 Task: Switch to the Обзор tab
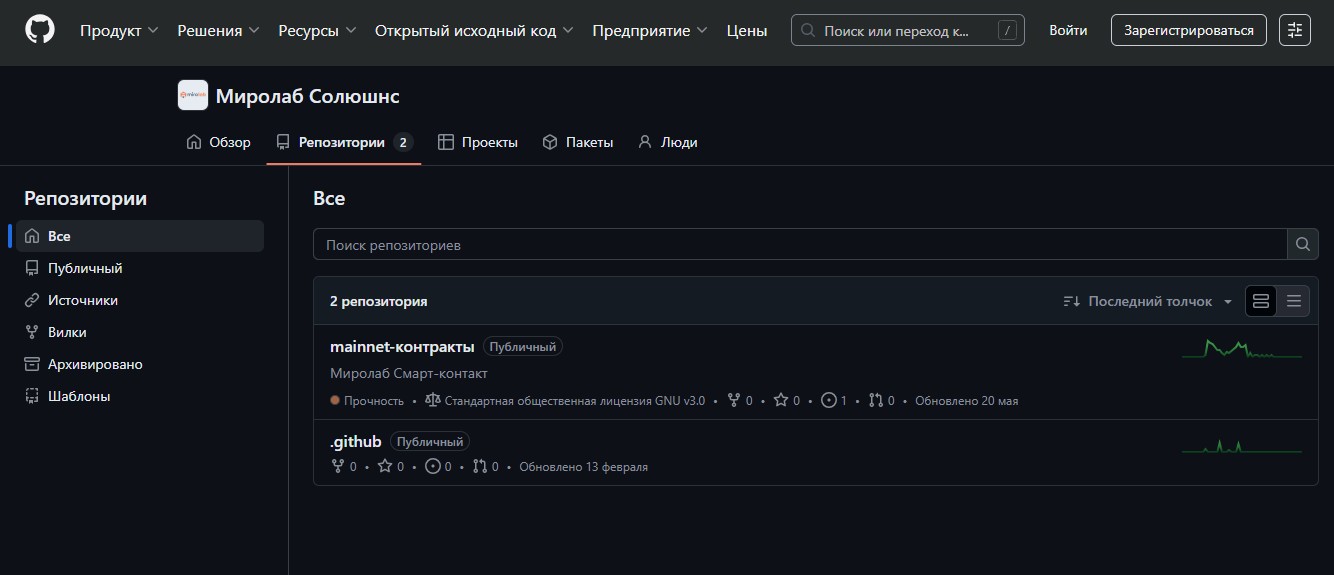pyautogui.click(x=218, y=142)
